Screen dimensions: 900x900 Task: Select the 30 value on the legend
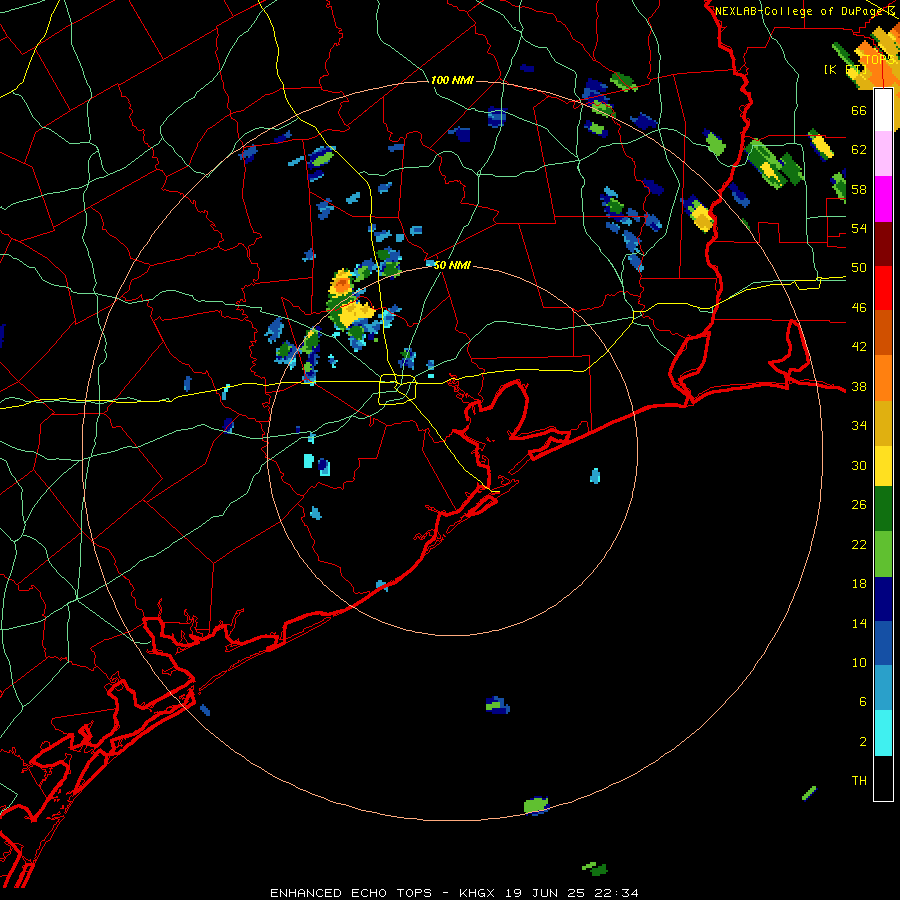click(x=859, y=465)
